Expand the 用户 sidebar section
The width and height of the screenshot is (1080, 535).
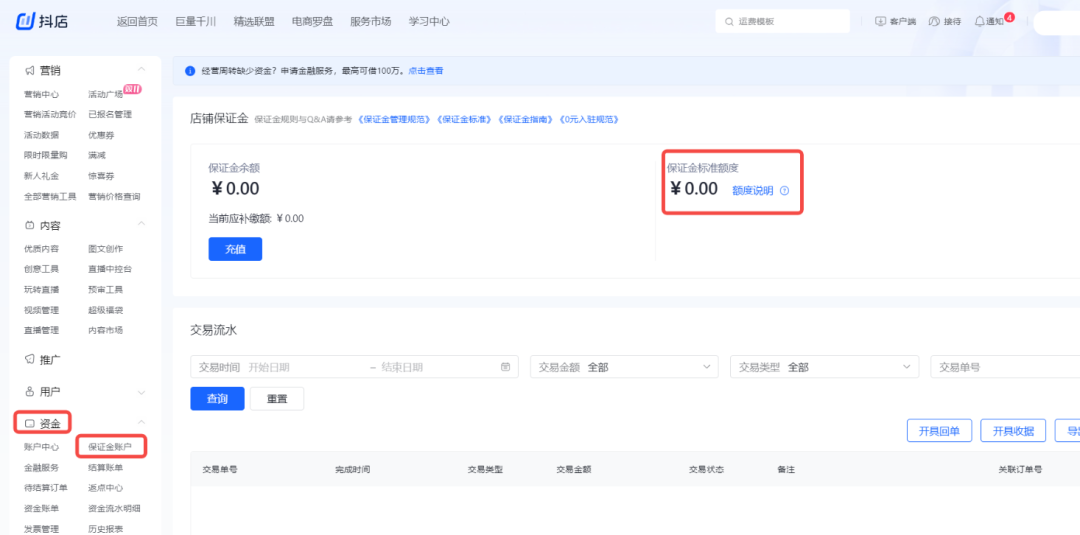tap(141, 392)
